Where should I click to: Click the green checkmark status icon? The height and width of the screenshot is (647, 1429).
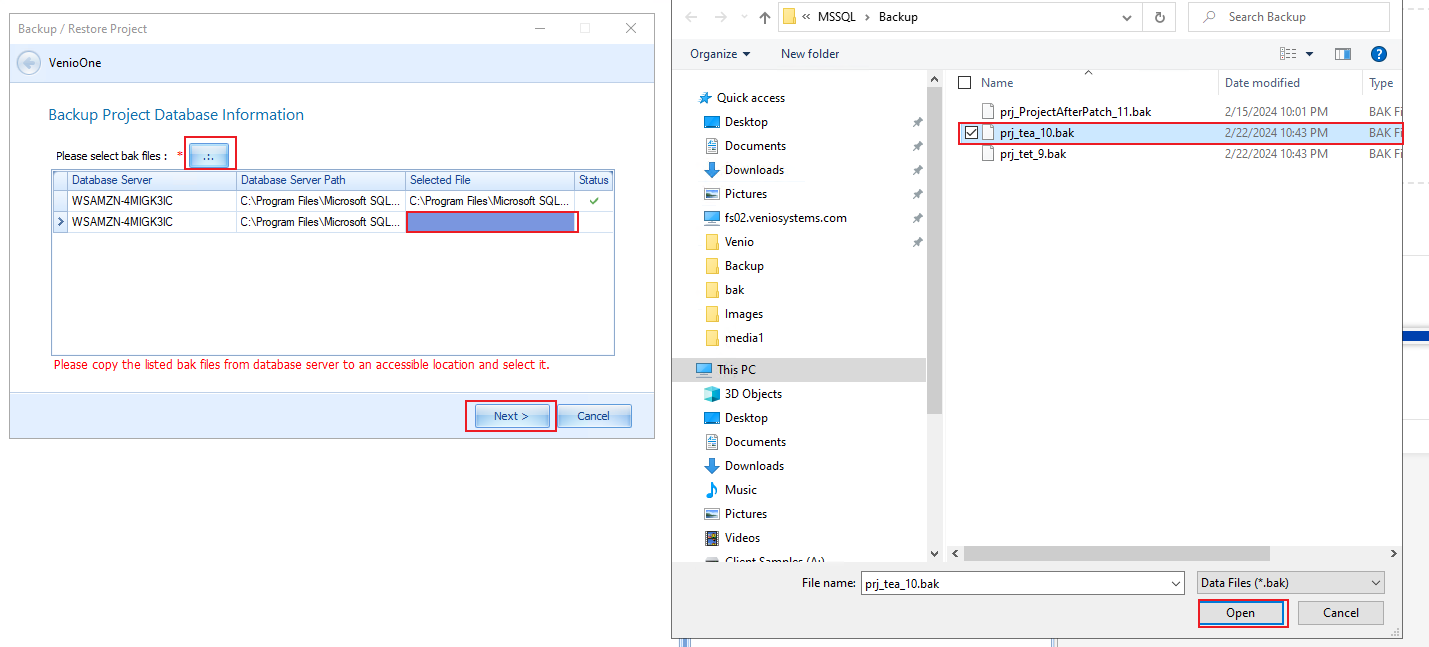[594, 201]
